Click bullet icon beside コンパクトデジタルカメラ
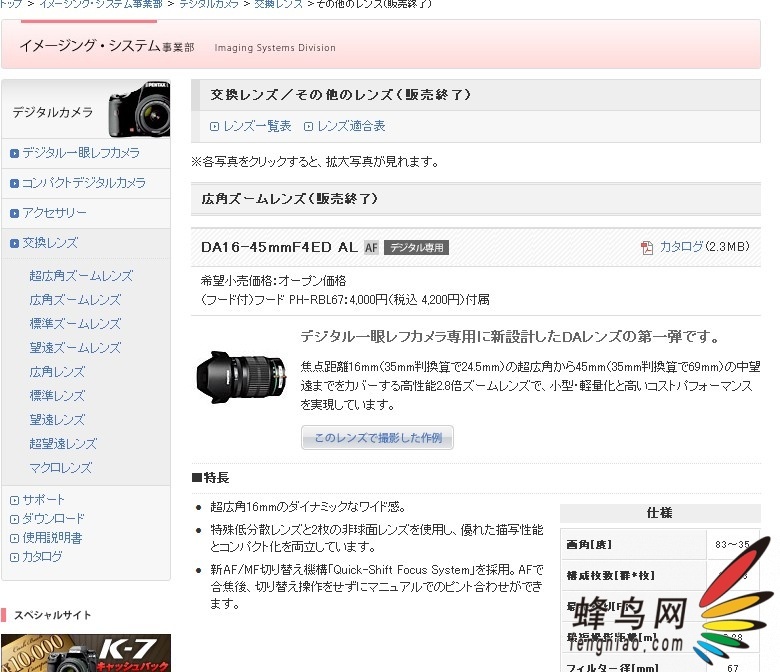Image resolution: width=780 pixels, height=672 pixels. tap(14, 184)
